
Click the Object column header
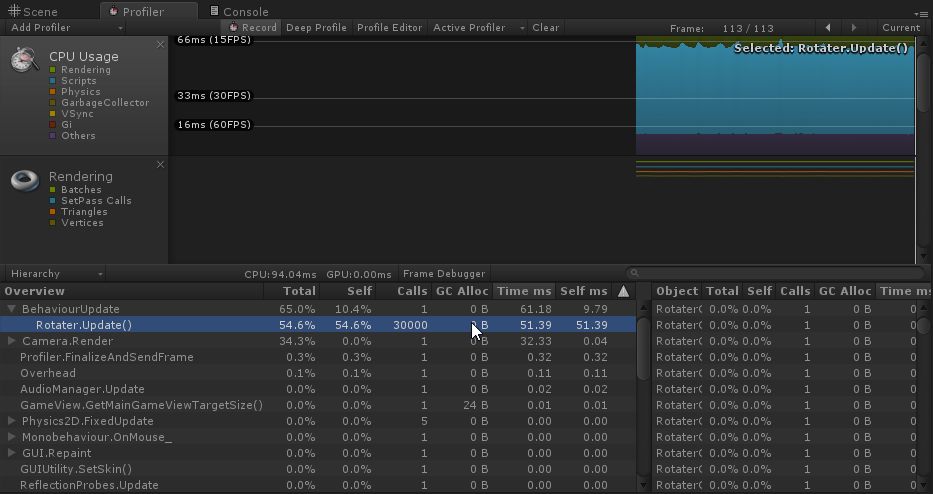click(677, 291)
